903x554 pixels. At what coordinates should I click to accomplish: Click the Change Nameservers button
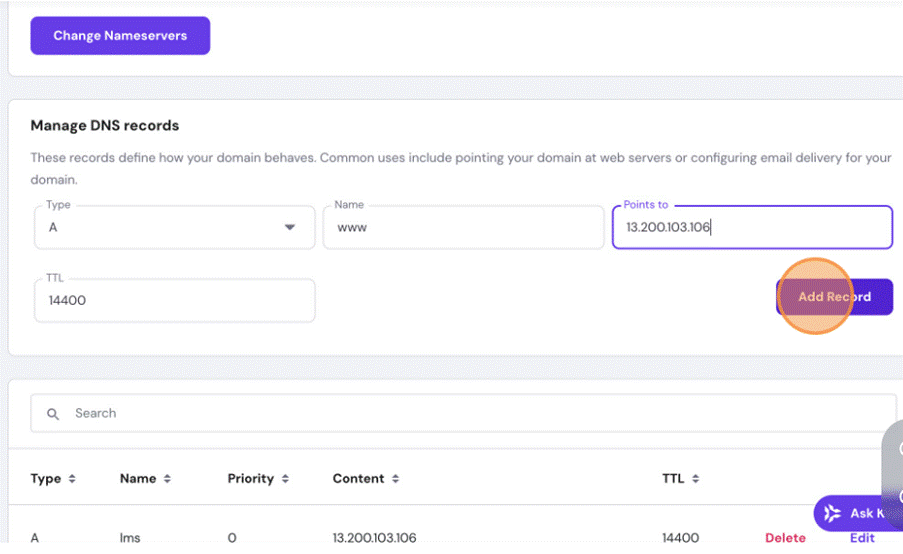[x=120, y=36]
